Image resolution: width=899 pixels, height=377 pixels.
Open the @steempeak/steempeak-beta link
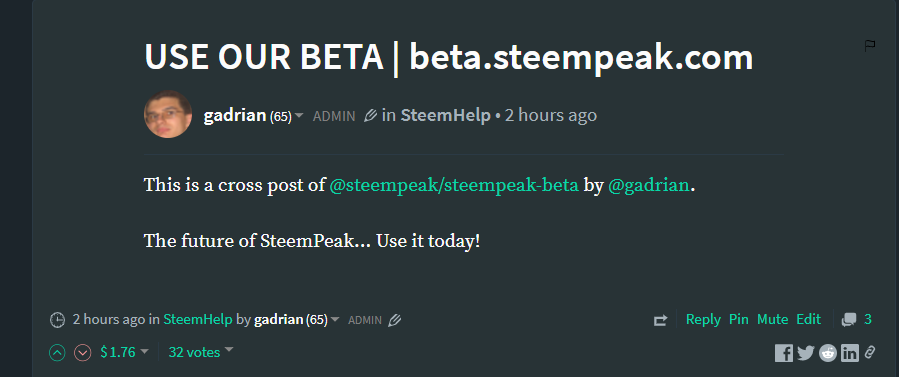coord(454,186)
